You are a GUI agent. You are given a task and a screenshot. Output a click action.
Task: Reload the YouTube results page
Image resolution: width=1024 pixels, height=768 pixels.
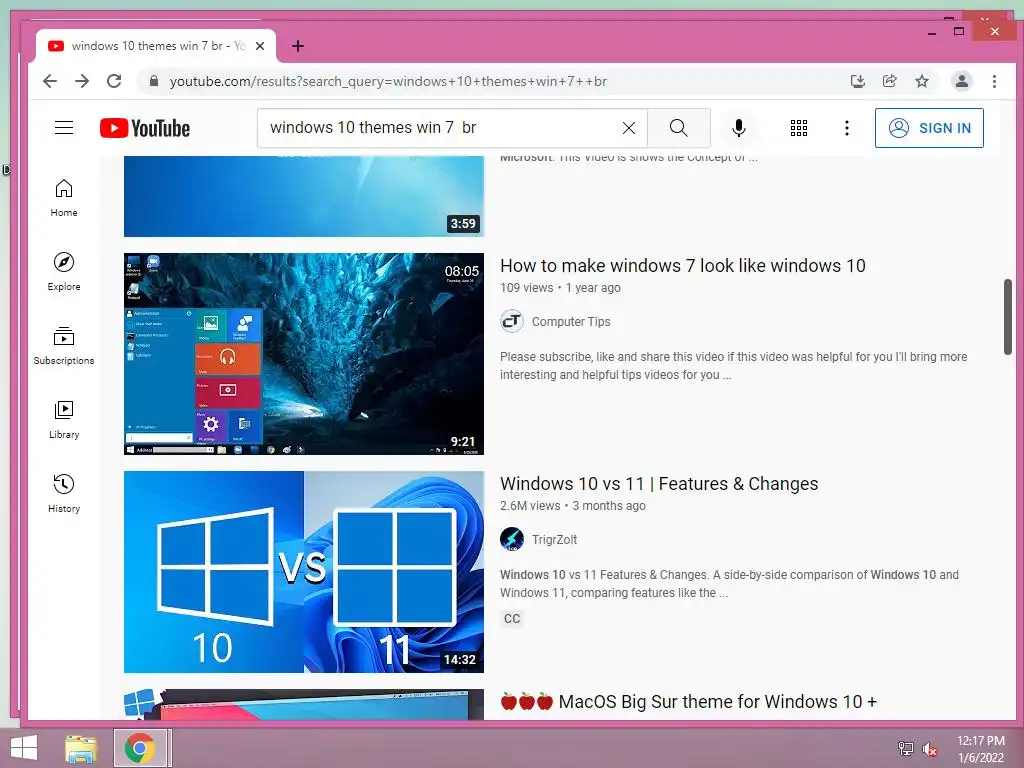point(114,81)
